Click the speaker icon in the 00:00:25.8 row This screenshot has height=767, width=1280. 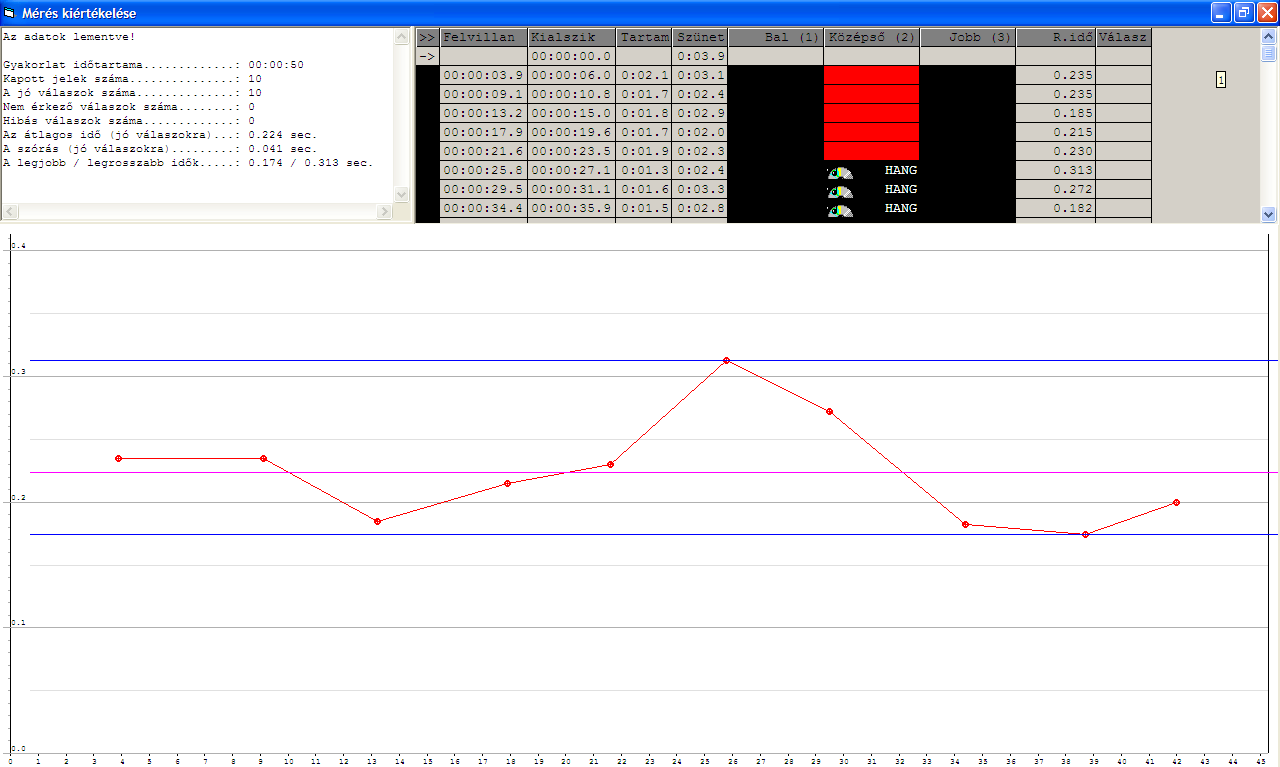(x=840, y=172)
